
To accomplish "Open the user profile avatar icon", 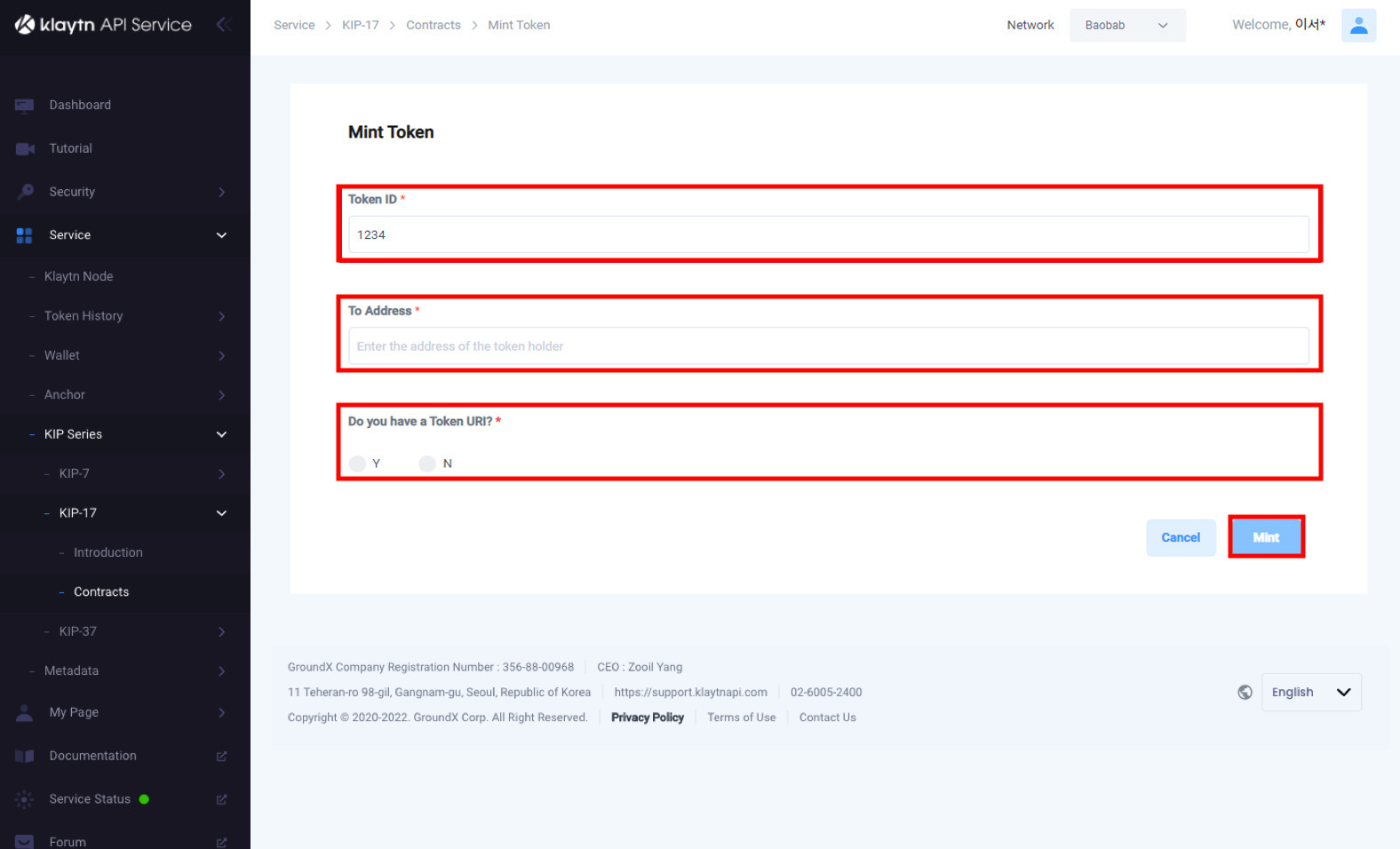I will 1358,25.
